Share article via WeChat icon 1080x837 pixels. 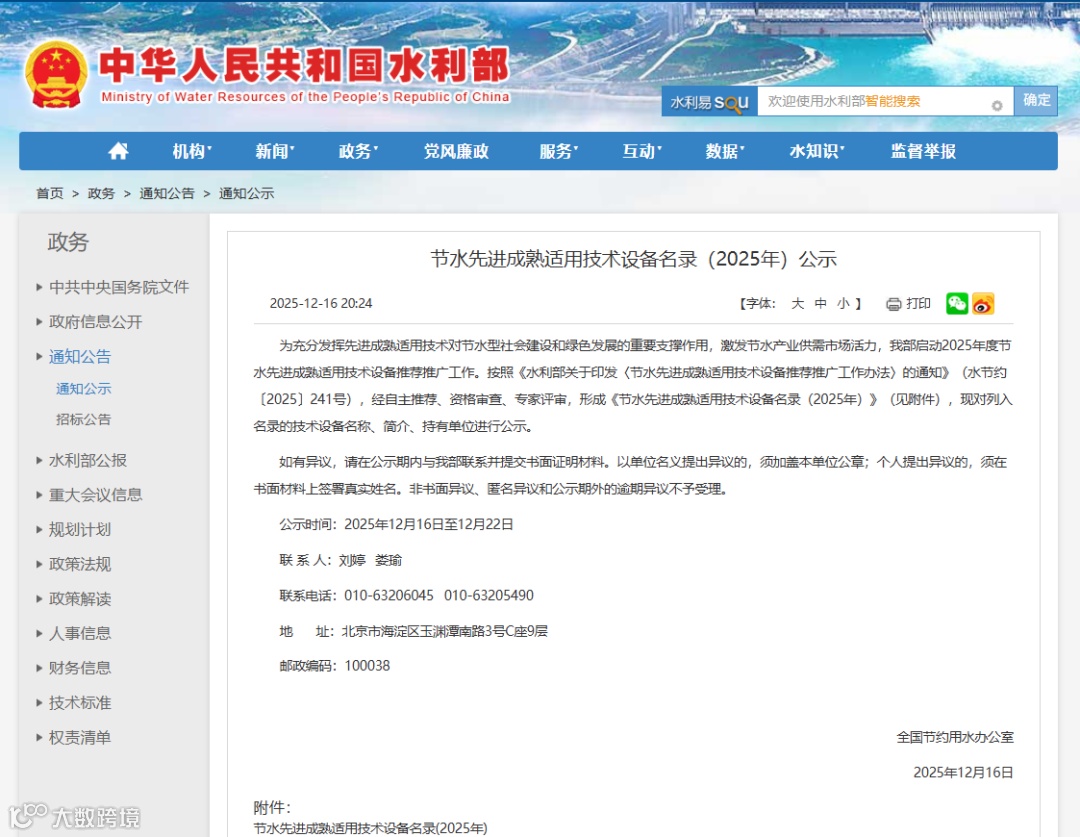tap(957, 303)
